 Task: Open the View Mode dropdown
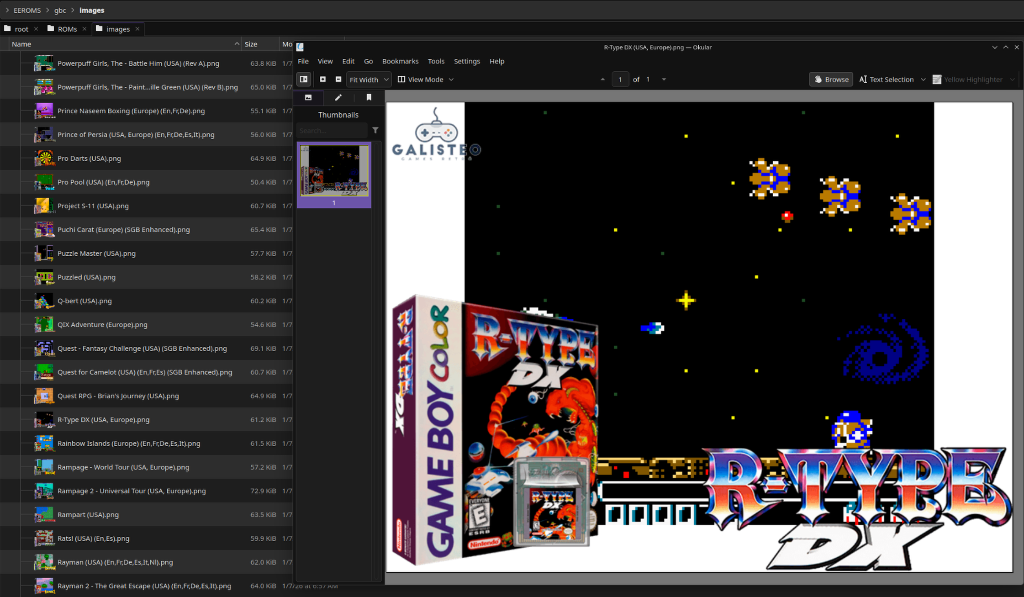425,80
